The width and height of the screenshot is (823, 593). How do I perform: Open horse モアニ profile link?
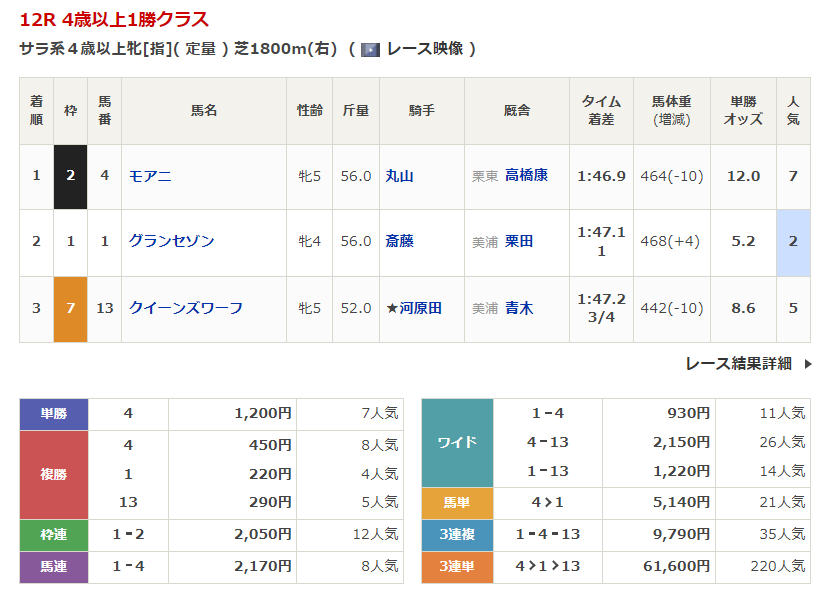pyautogui.click(x=150, y=176)
